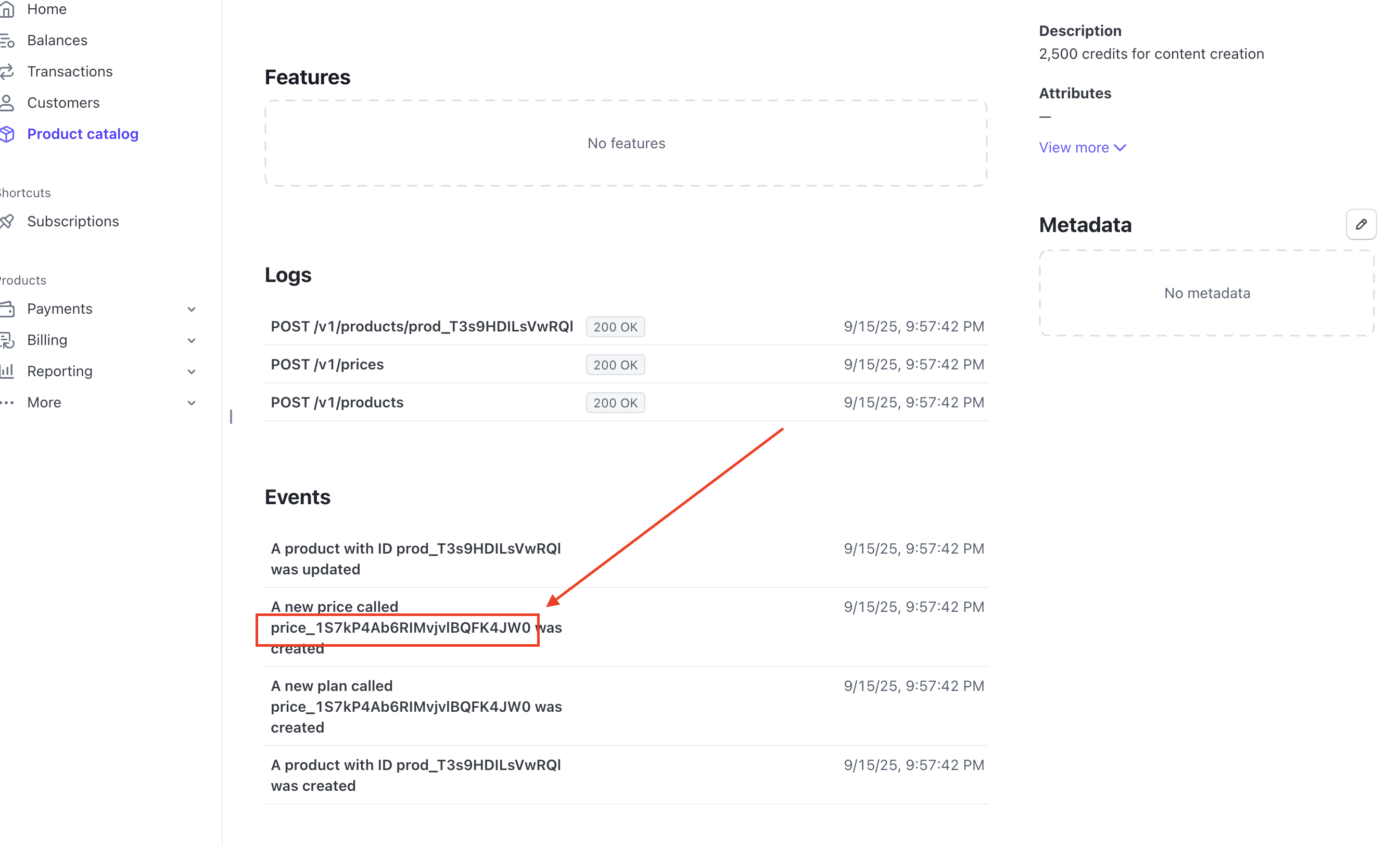Click the More ellipsis icon

coord(7,403)
